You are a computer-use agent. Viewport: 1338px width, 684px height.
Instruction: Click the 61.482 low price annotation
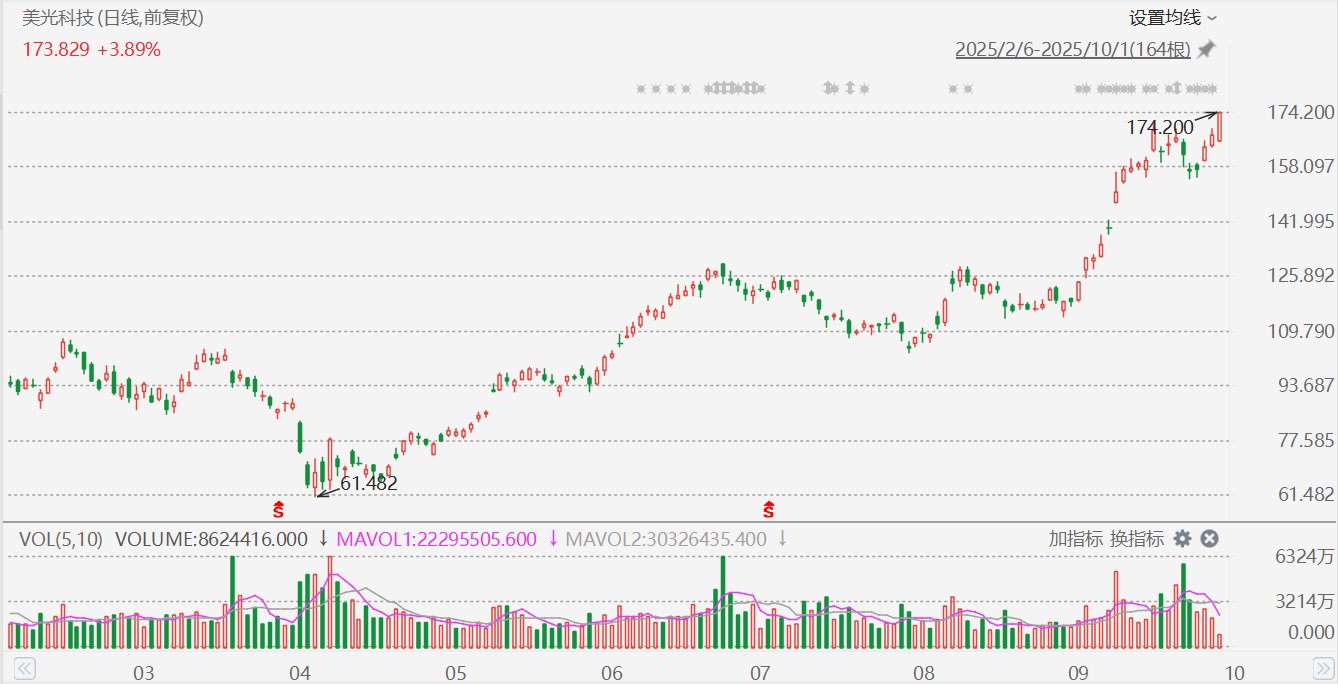(x=369, y=484)
